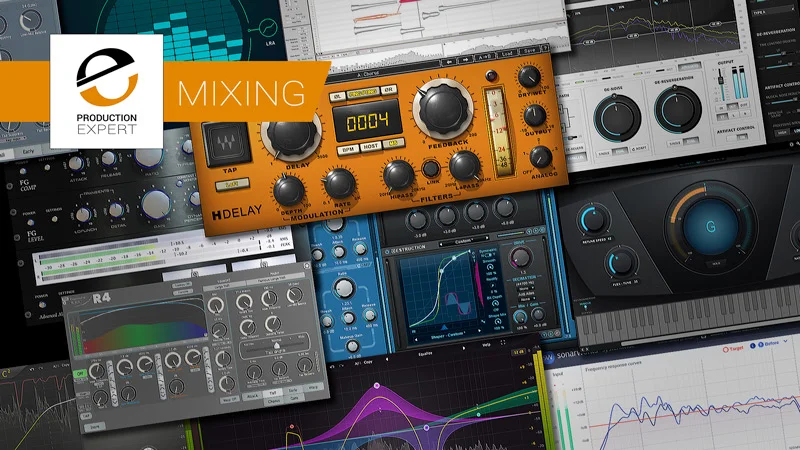This screenshot has width=800, height=450.
Task: Click the FG Comp RATIO knob
Action: pos(148,158)
